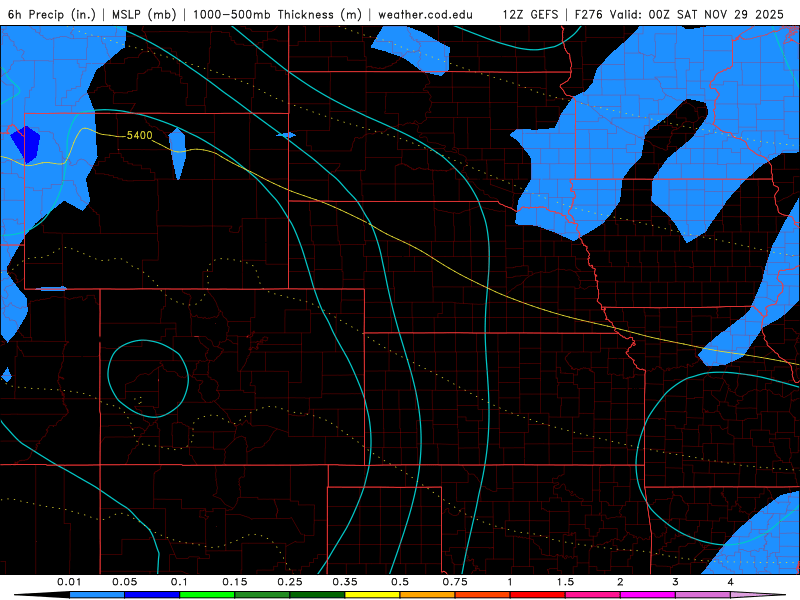Select the red 1–1.5 legend swatch

click(538, 595)
